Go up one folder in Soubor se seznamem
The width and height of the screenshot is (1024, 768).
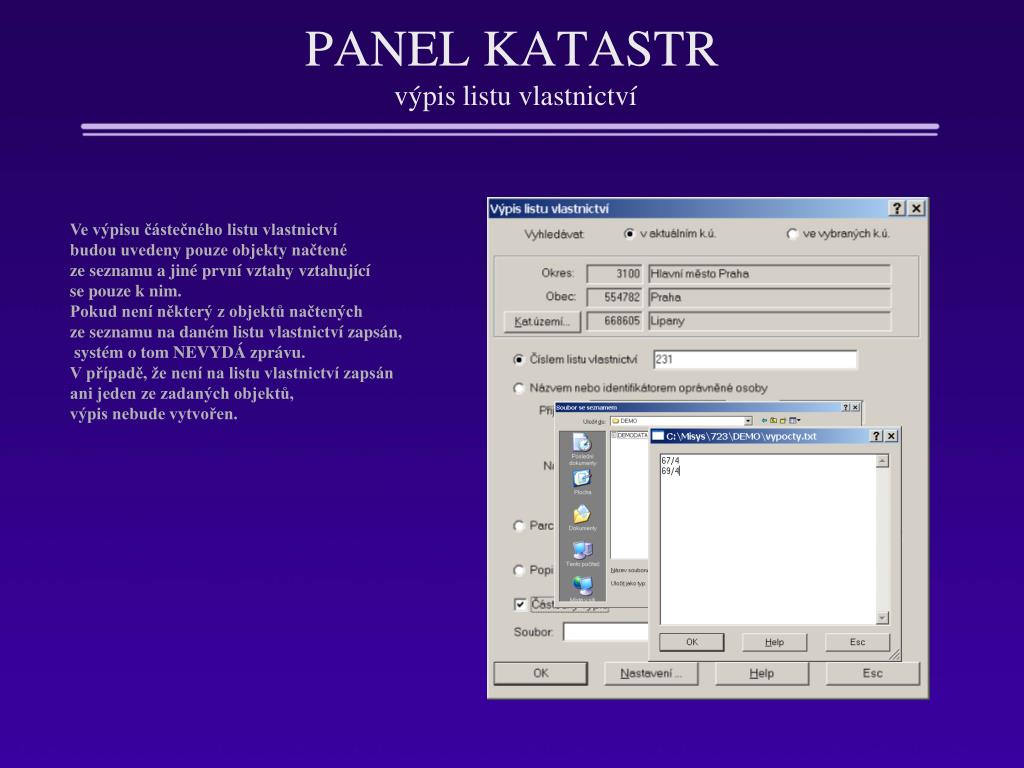click(x=773, y=421)
